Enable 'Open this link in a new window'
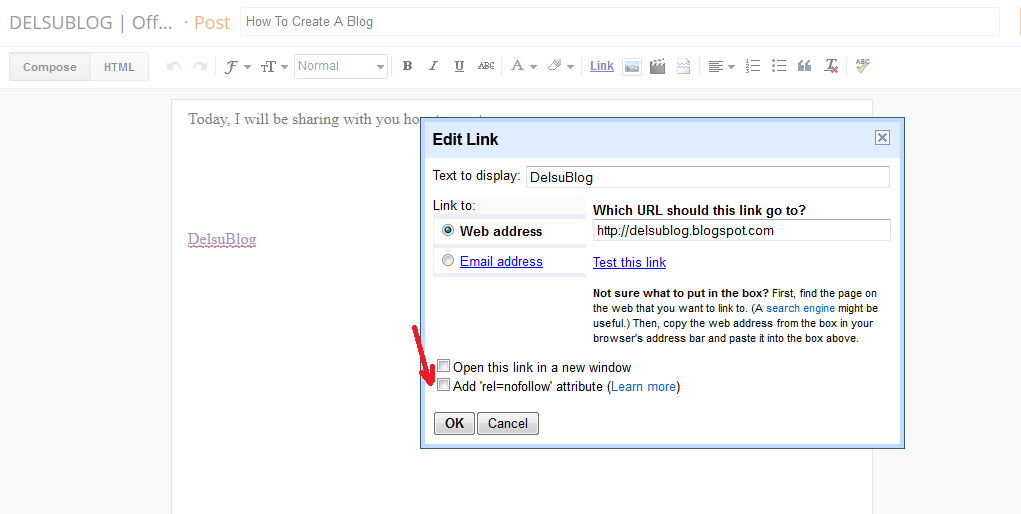Screen dimensions: 1021x514 444,367
